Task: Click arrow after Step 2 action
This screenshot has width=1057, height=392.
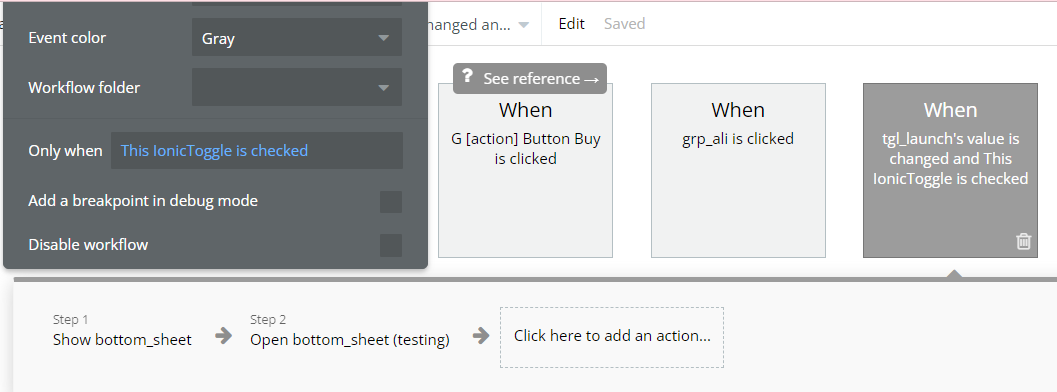Action: [x=481, y=335]
